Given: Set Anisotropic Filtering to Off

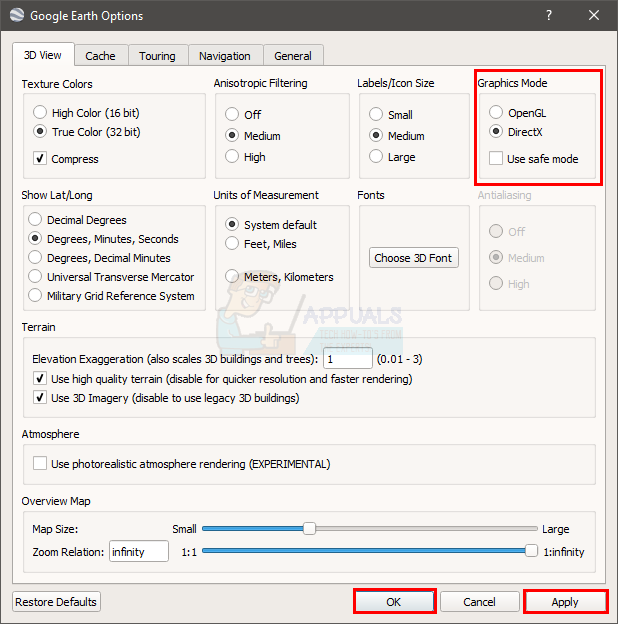Looking at the screenshot, I should click(x=232, y=114).
